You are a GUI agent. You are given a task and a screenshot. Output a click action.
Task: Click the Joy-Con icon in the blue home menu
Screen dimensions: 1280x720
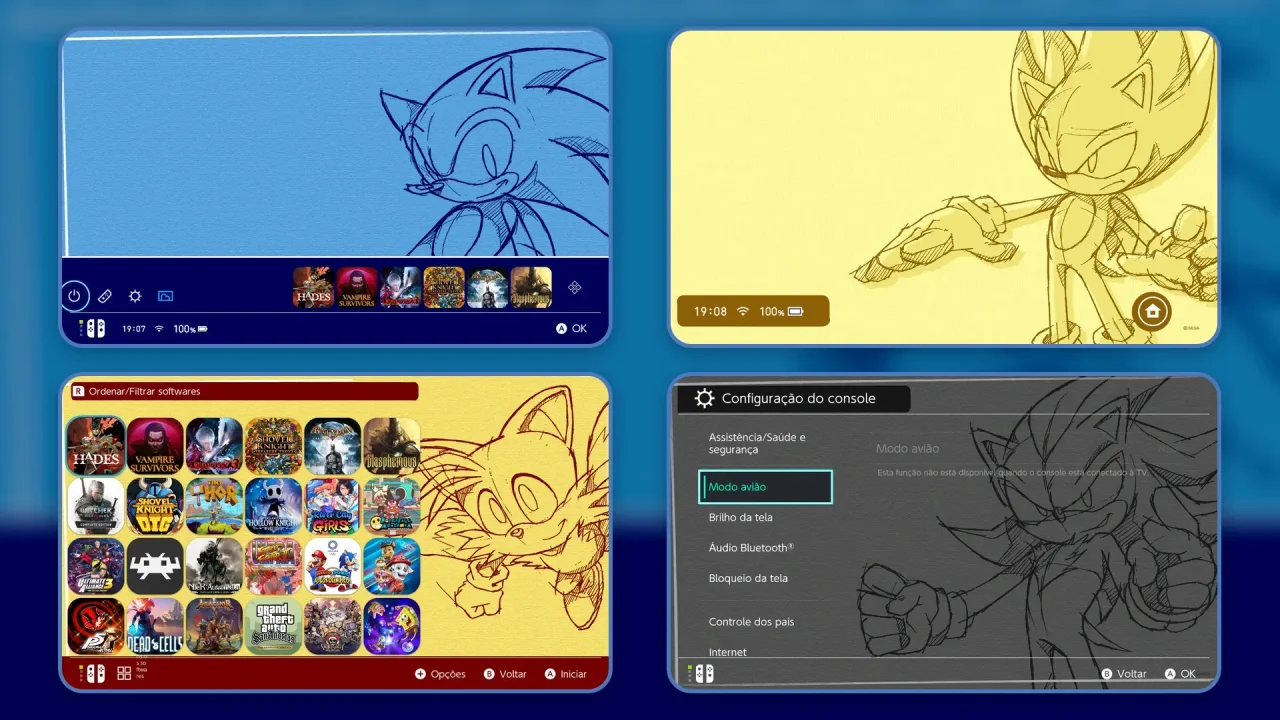[x=92, y=328]
